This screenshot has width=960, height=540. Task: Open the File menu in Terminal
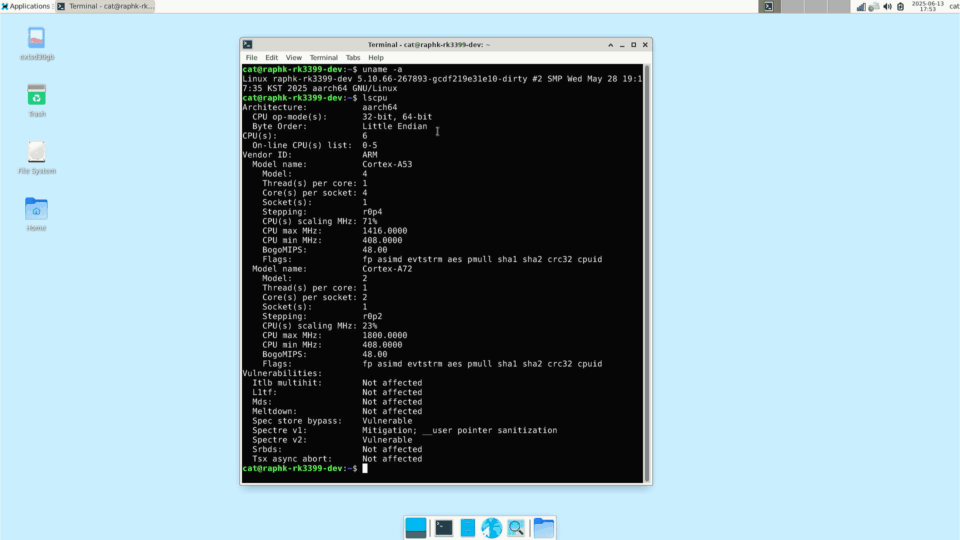[252, 58]
